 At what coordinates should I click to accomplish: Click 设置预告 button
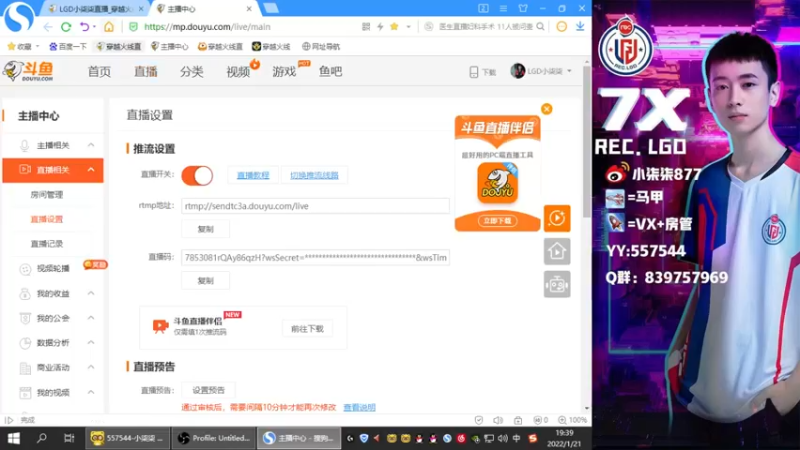coord(208,390)
